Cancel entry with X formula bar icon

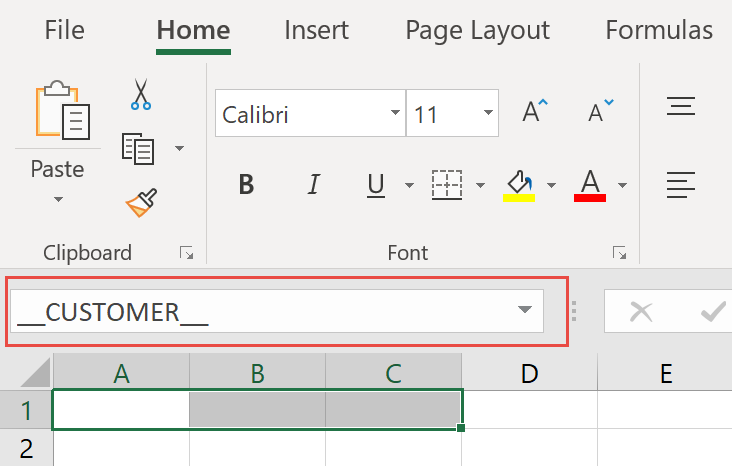point(641,311)
